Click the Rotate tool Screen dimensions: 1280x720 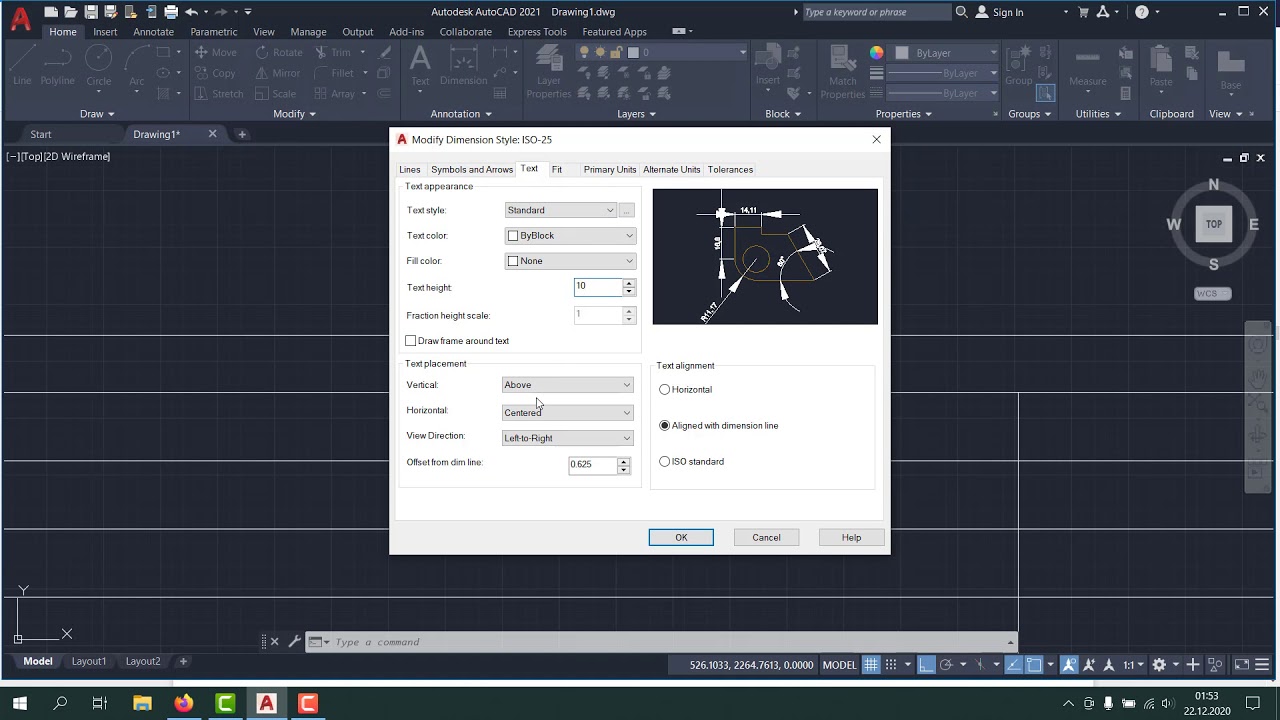[x=279, y=52]
